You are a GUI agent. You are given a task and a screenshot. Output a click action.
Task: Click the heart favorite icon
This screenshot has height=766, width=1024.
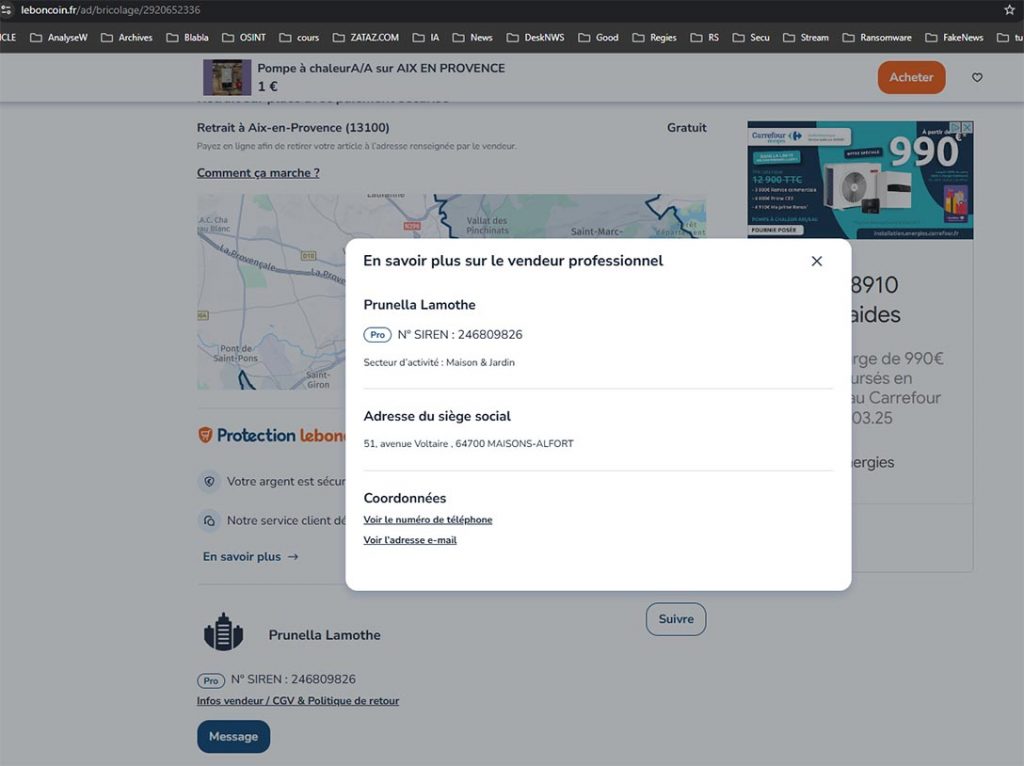[x=977, y=78]
